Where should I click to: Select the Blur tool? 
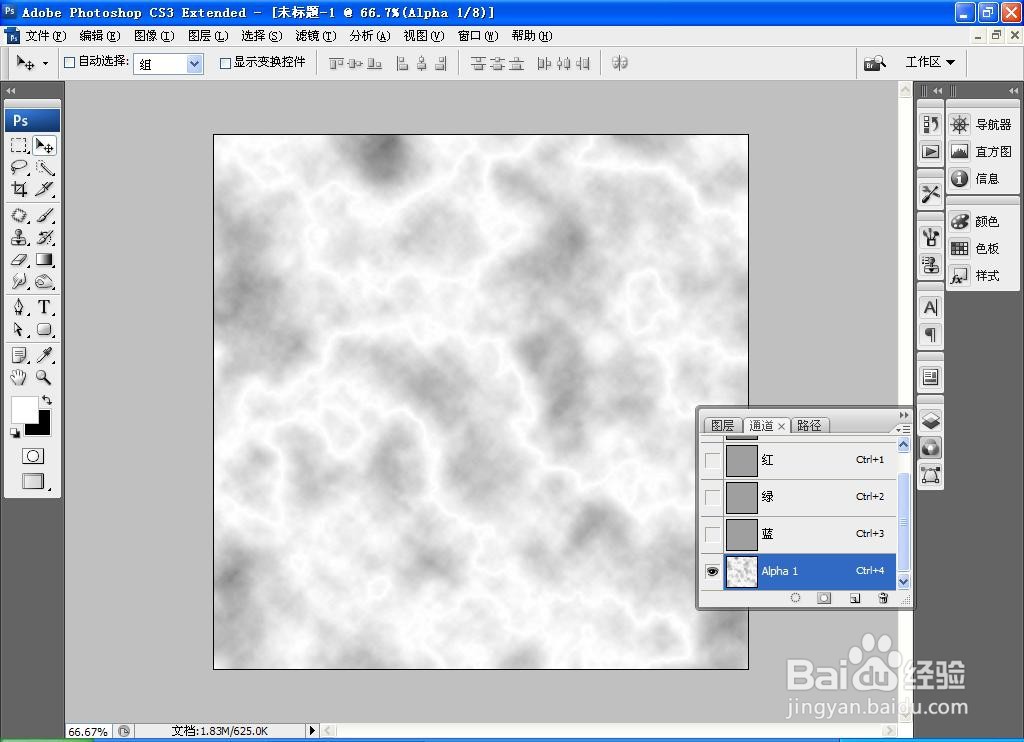[x=20, y=282]
